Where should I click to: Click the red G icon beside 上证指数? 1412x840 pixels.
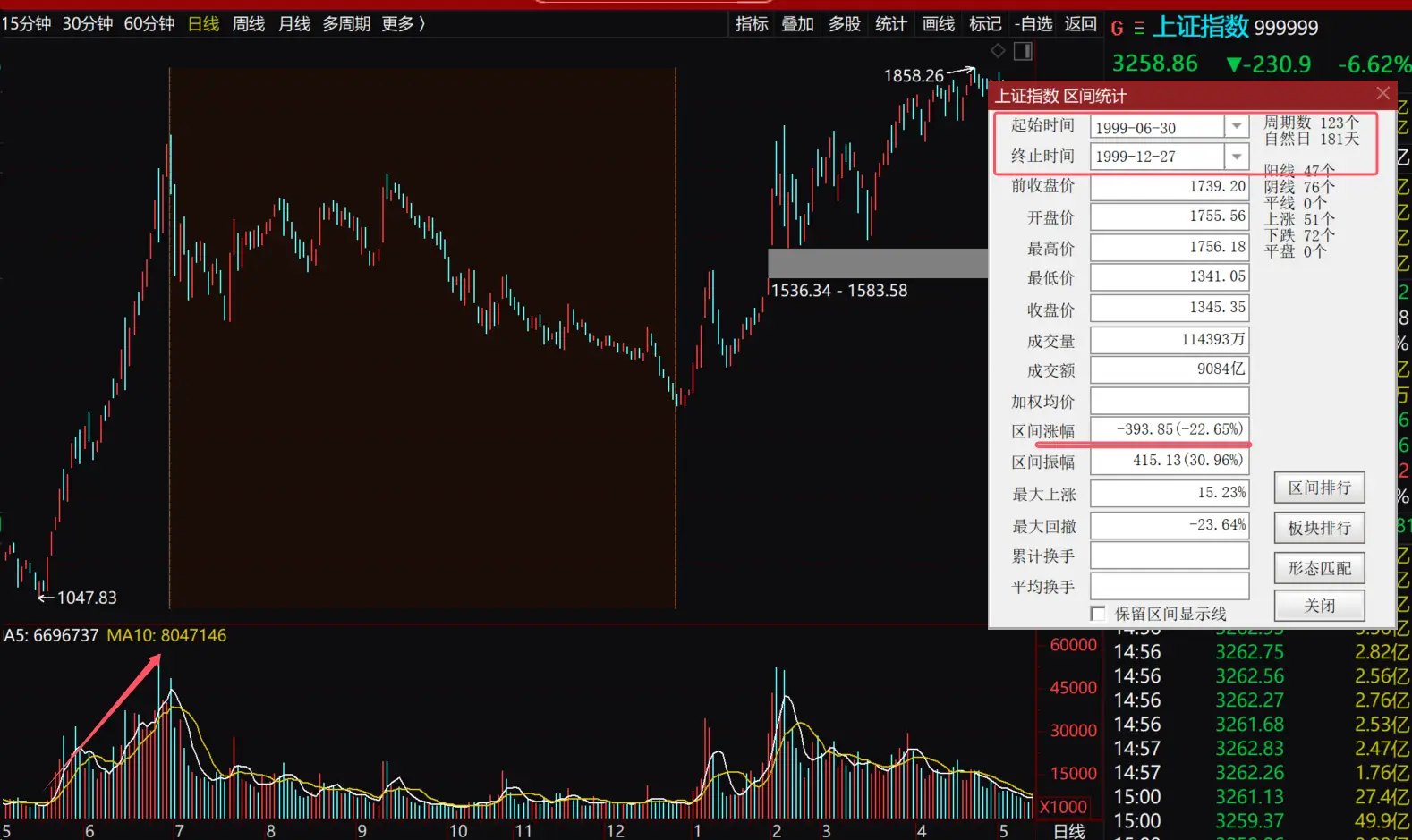[x=1117, y=29]
